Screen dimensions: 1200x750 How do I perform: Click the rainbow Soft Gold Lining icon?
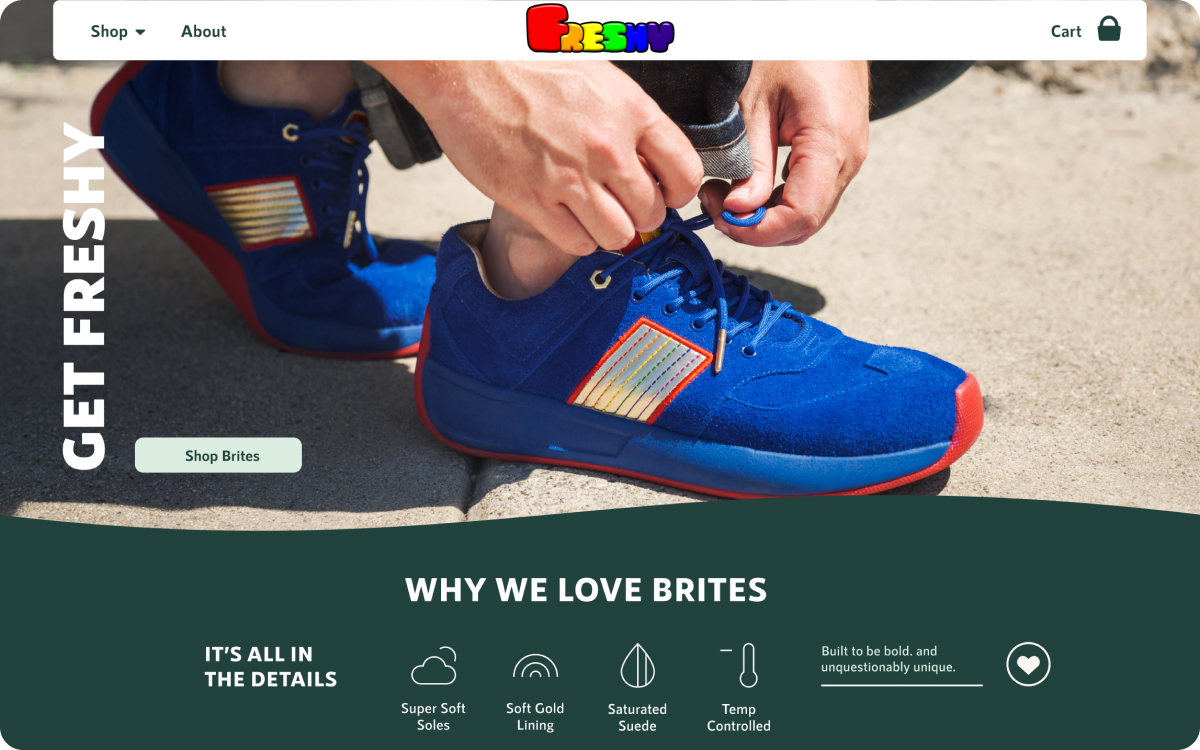coord(535,667)
